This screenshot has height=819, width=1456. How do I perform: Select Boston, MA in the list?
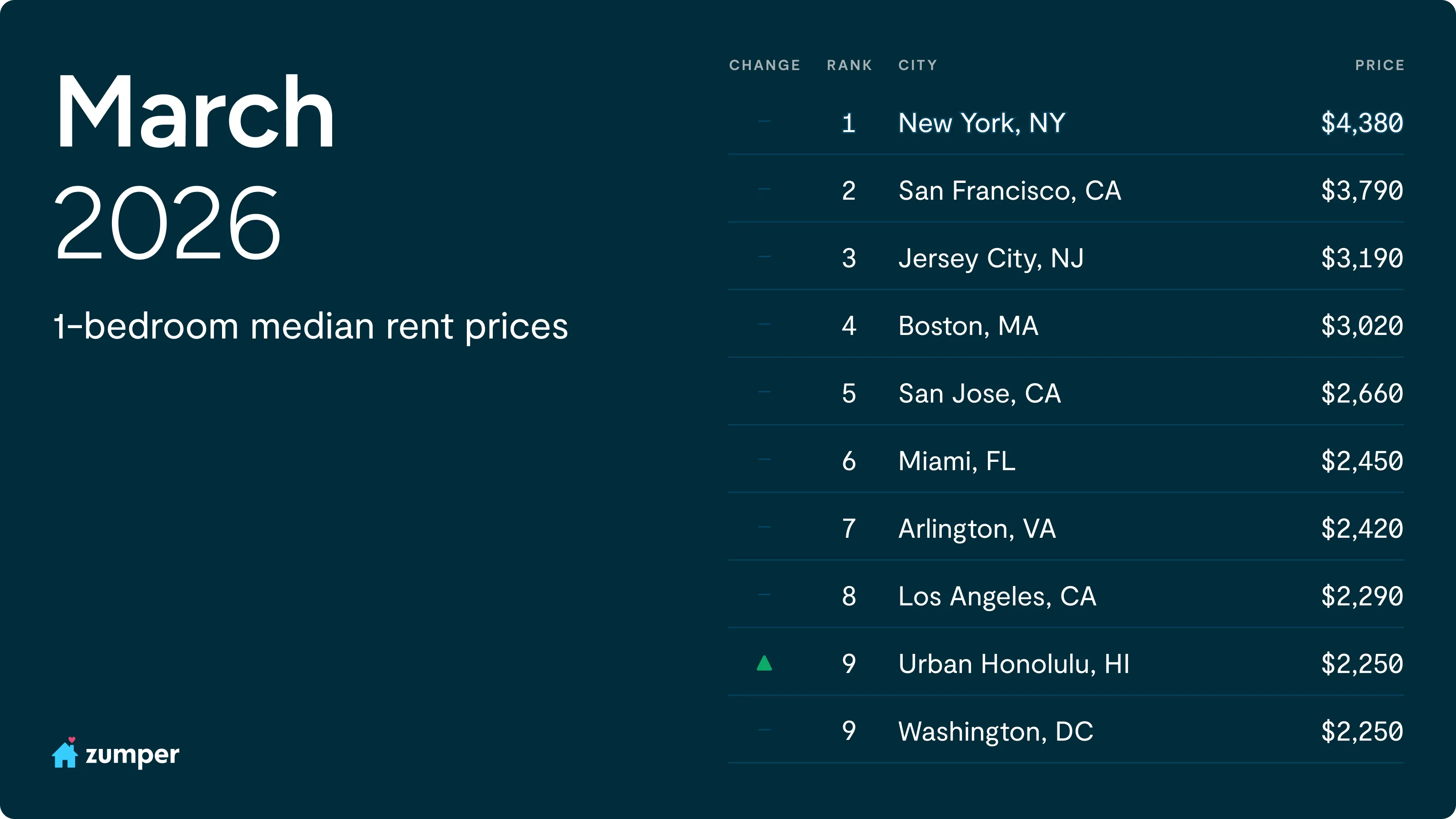pyautogui.click(x=968, y=326)
